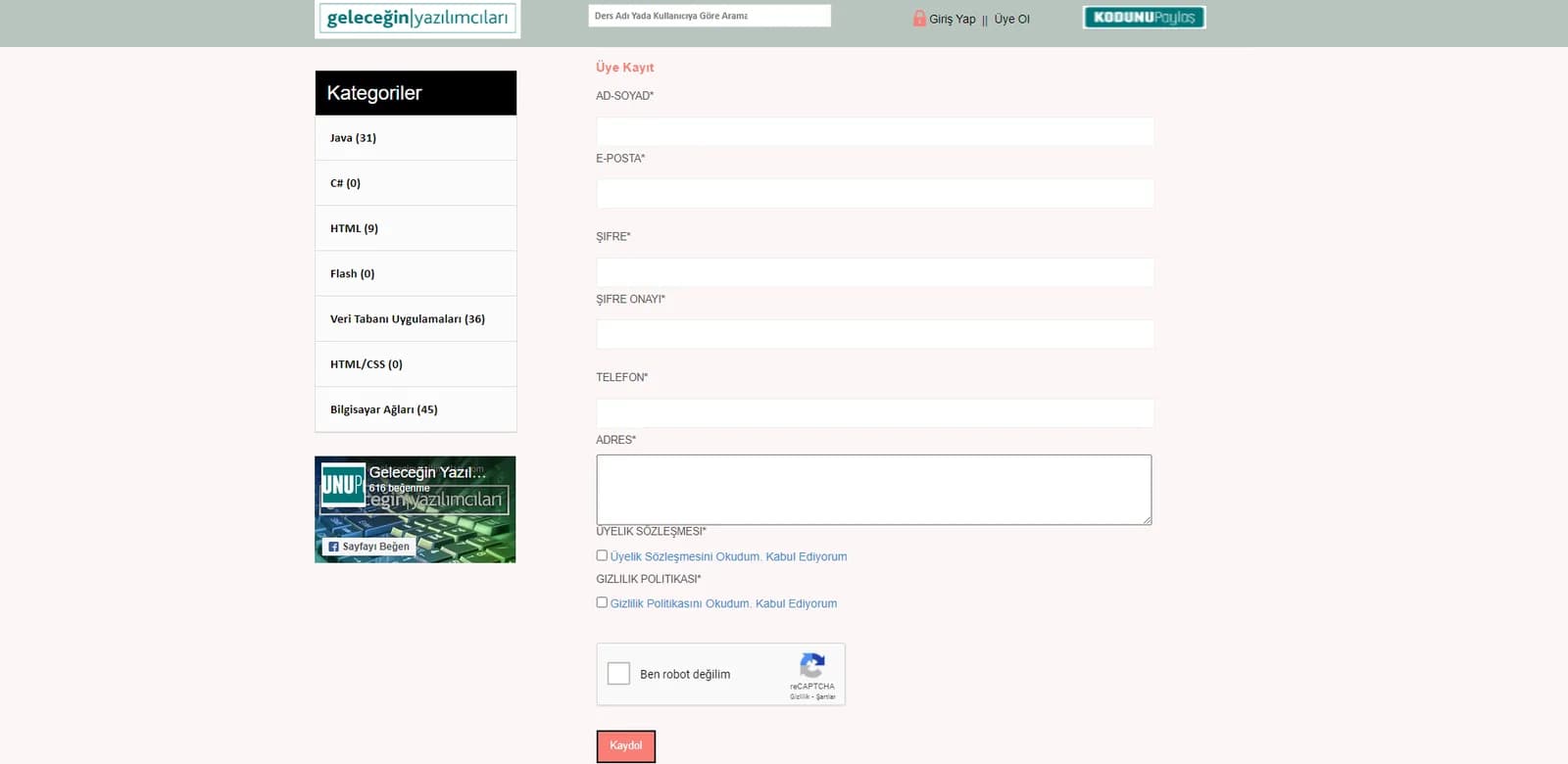The width and height of the screenshot is (1568, 764).
Task: Click the Üye Ol link
Action: (1012, 19)
